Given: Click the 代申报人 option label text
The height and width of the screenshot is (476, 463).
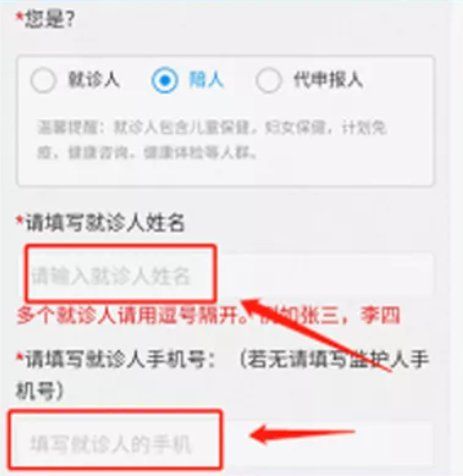Looking at the screenshot, I should (328, 80).
